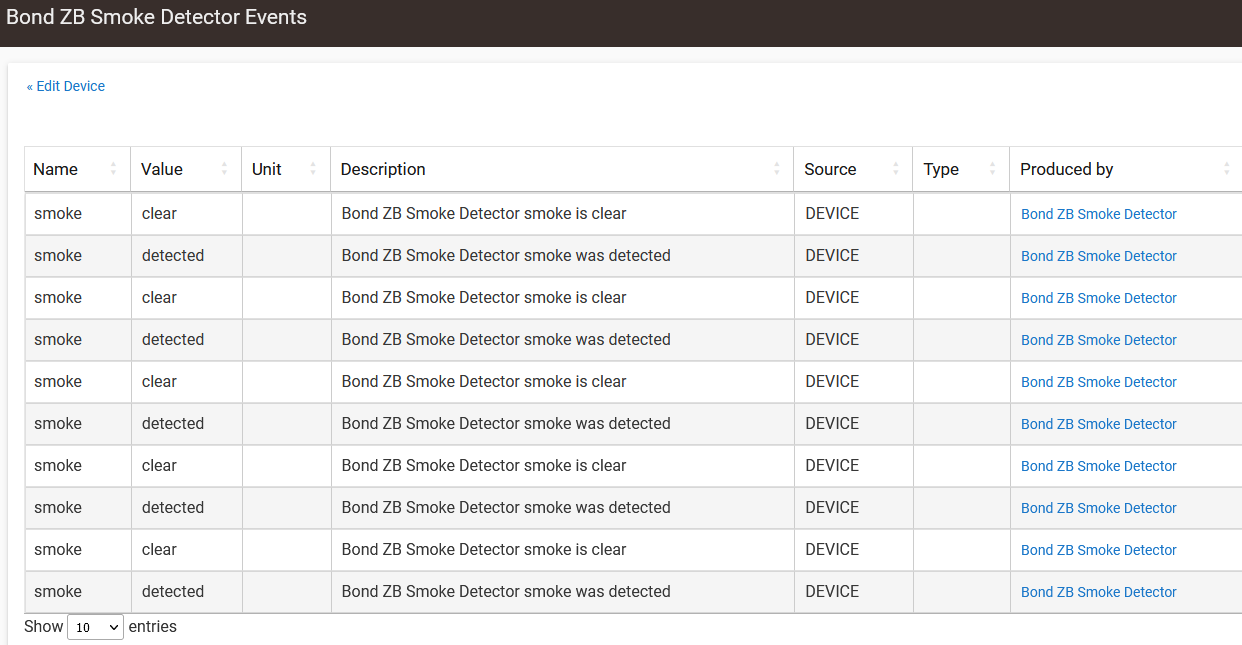The width and height of the screenshot is (1242, 645).
Task: Click the empty Unit cell in first row
Action: point(286,213)
